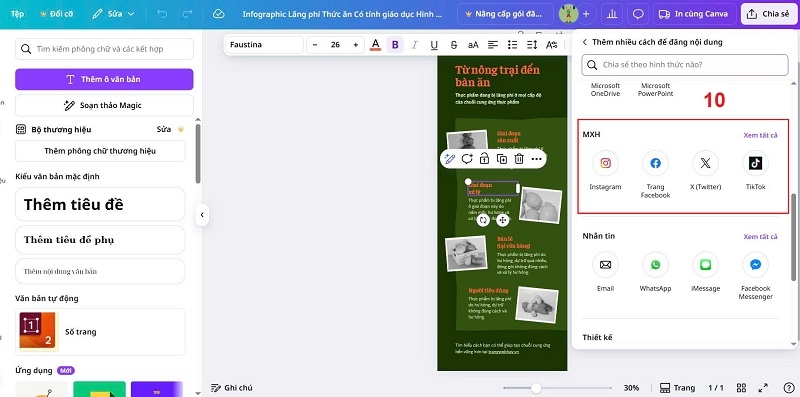Click the share method search field
Image resolution: width=800 pixels, height=397 pixels.
(685, 65)
